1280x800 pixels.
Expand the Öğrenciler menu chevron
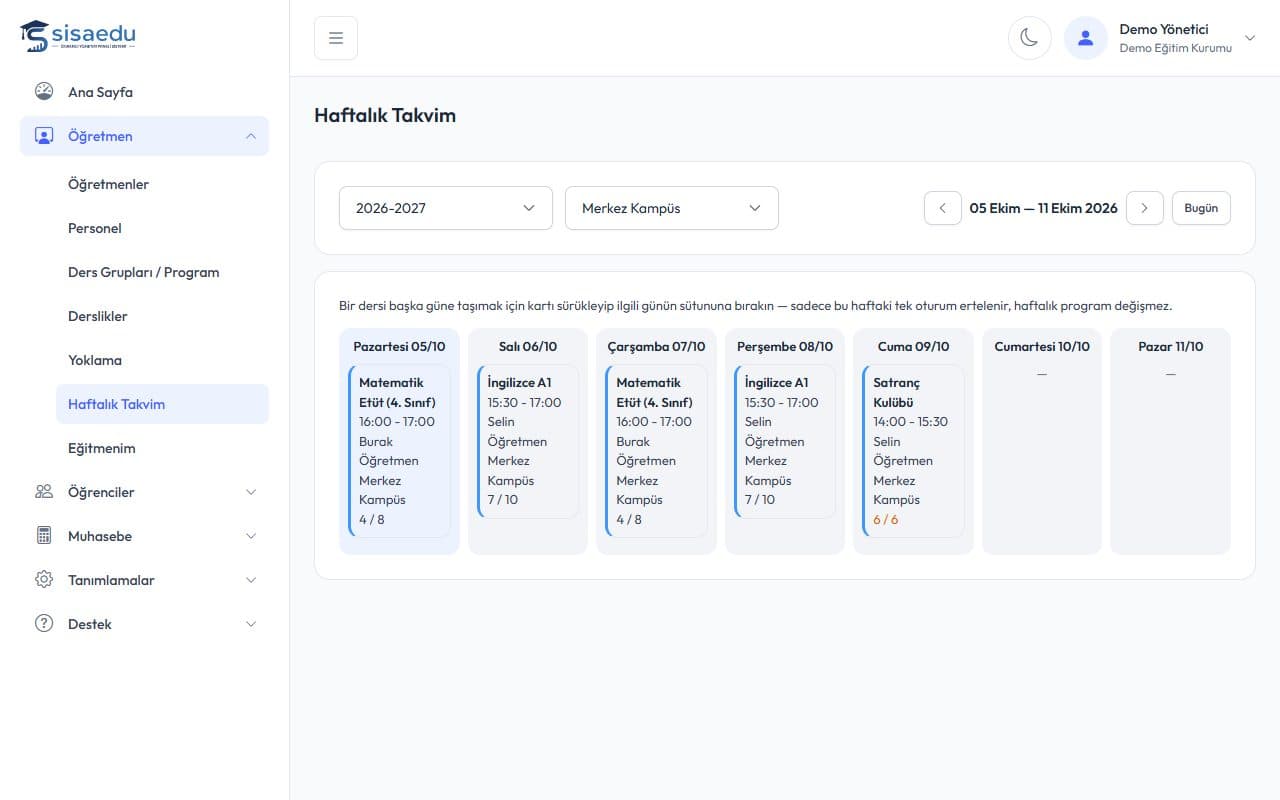click(251, 492)
